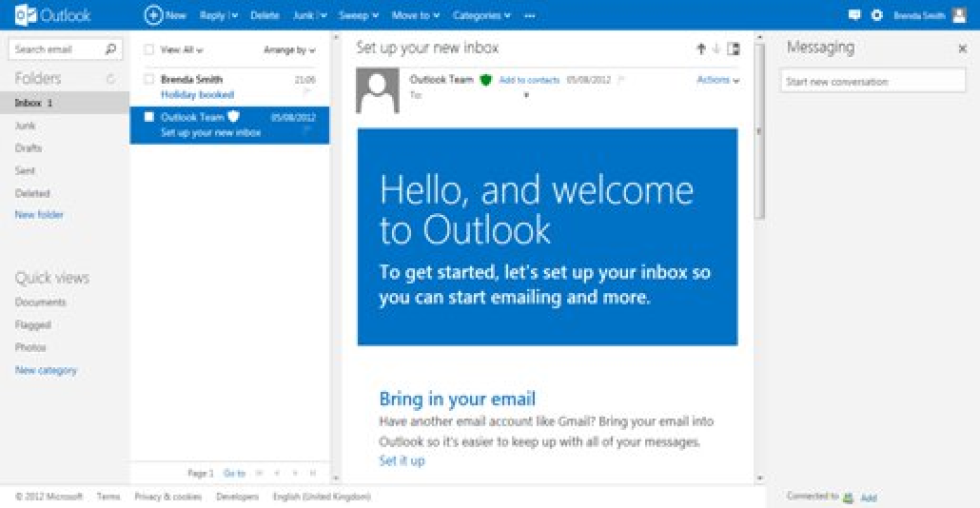The width and height of the screenshot is (980, 508).
Task: Click the connected messenger icon at the bottom
Action: (848, 497)
